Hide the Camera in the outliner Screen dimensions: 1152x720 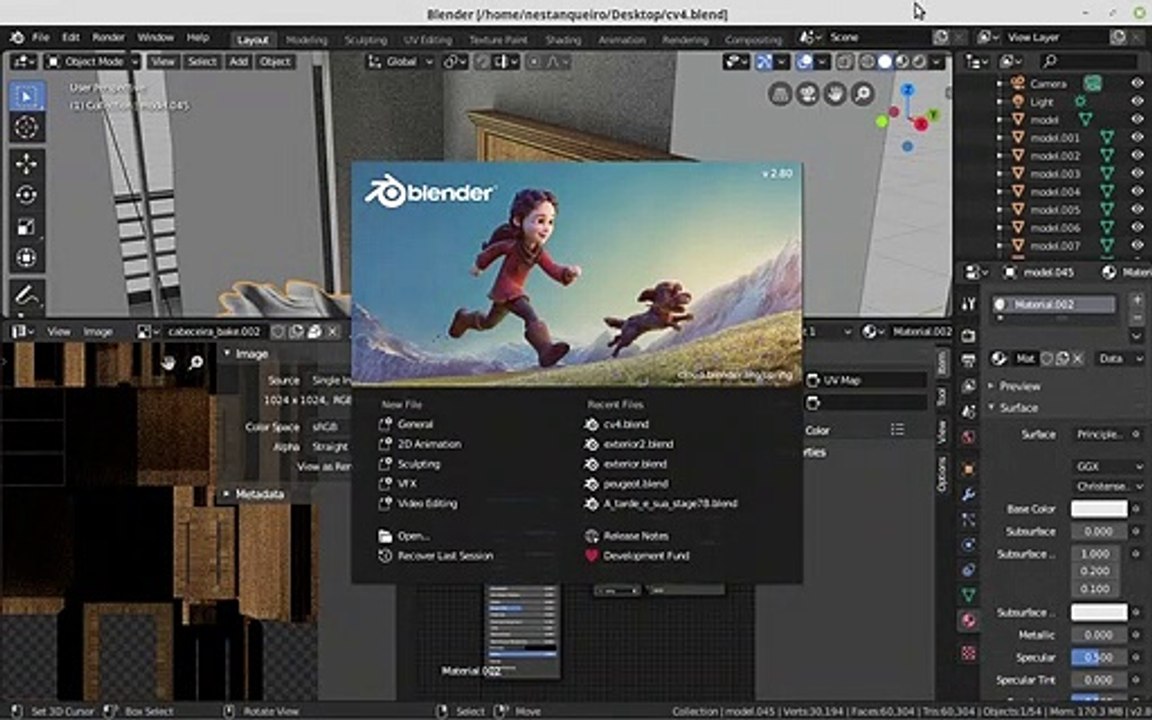[1137, 84]
